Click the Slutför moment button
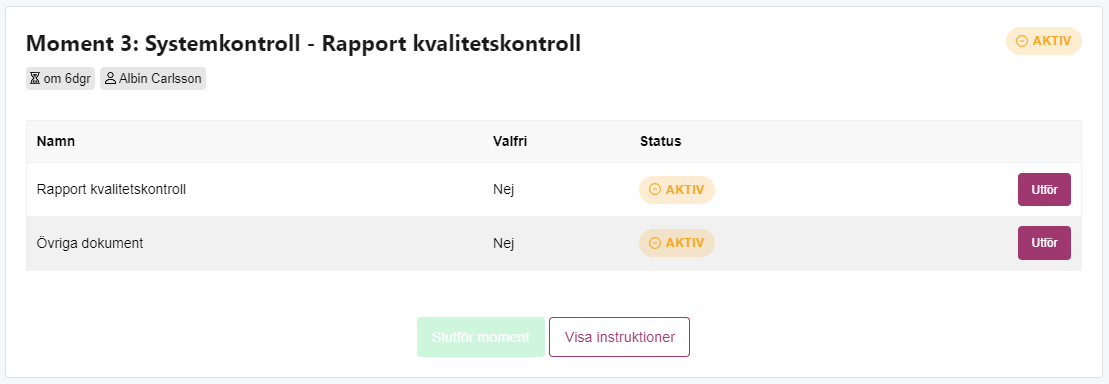Viewport: 1109px width, 384px height. (x=481, y=337)
